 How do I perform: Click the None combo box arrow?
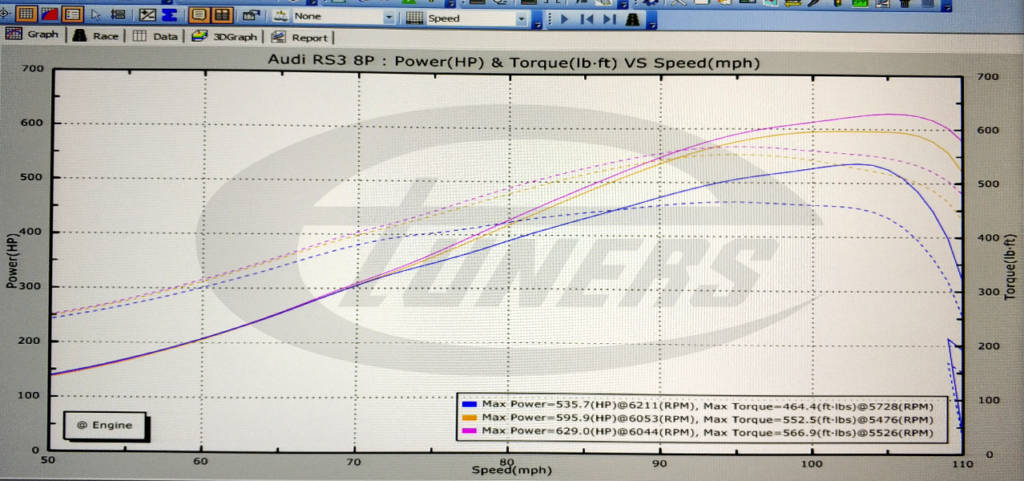[x=389, y=18]
